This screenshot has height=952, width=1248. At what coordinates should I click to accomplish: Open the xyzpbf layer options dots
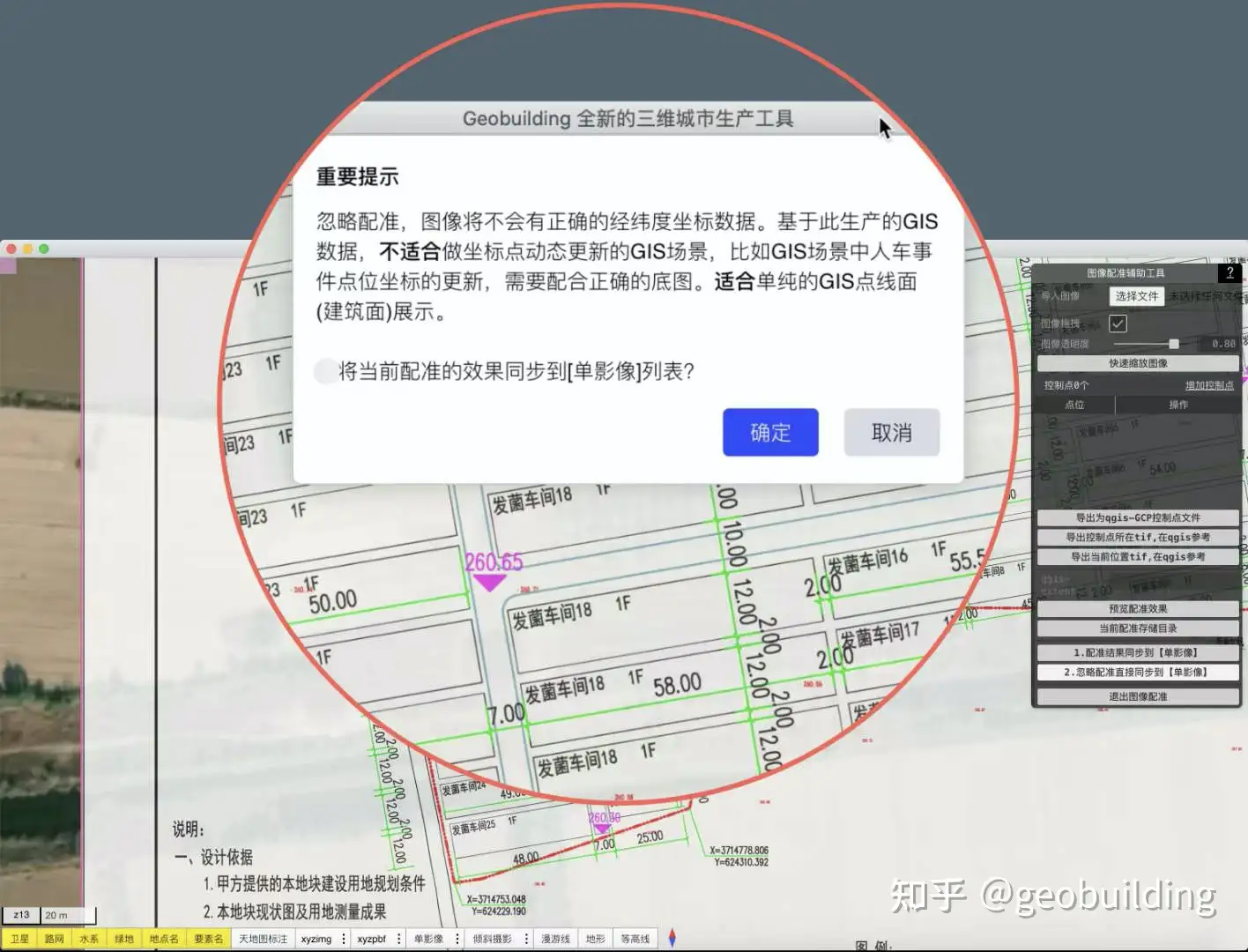pos(398,939)
